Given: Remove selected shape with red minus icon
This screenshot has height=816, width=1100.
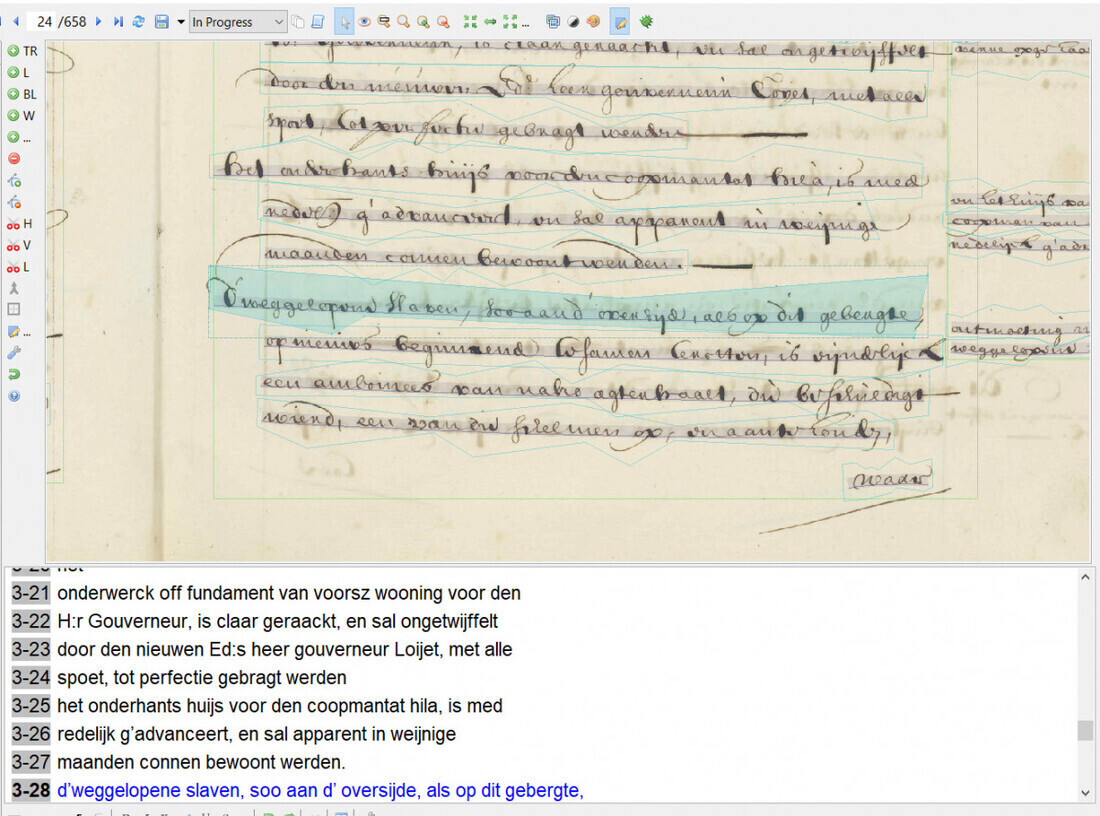Looking at the screenshot, I should [x=13, y=159].
